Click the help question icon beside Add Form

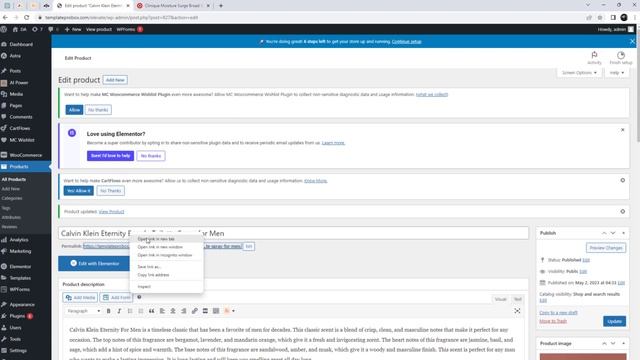click(139, 297)
